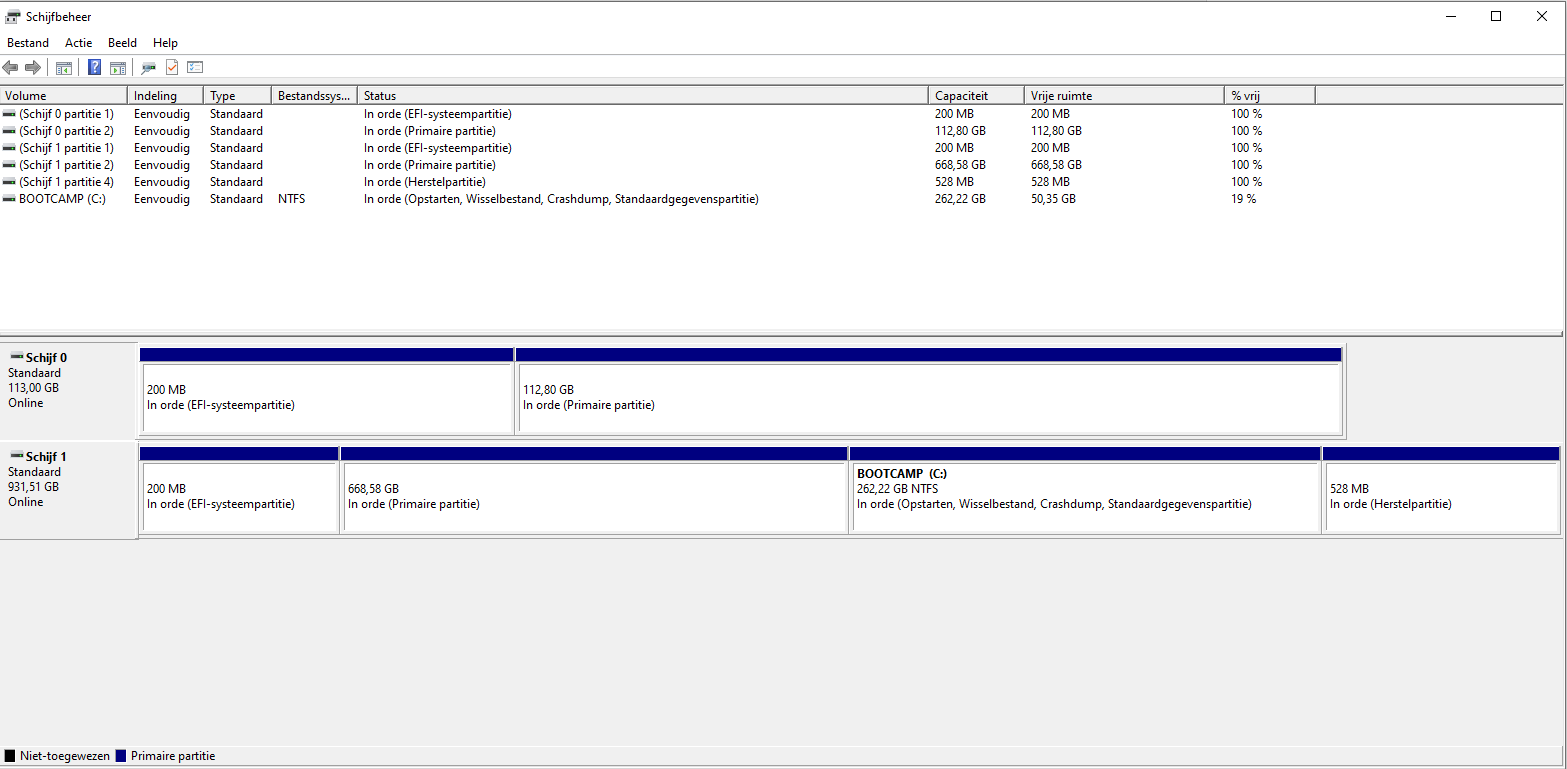
Task: Select BOOTCAMP (C:) row in volume list
Action: click(x=62, y=199)
